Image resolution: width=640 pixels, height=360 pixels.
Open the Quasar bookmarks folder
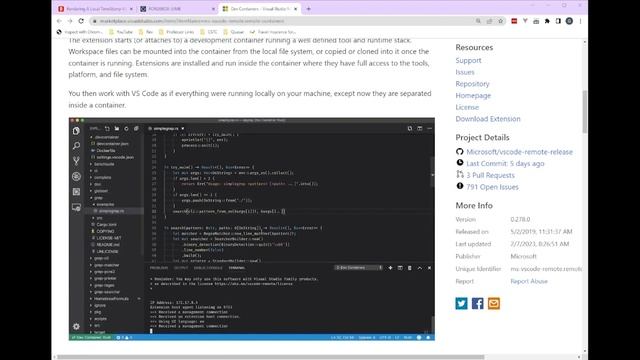click(x=233, y=32)
